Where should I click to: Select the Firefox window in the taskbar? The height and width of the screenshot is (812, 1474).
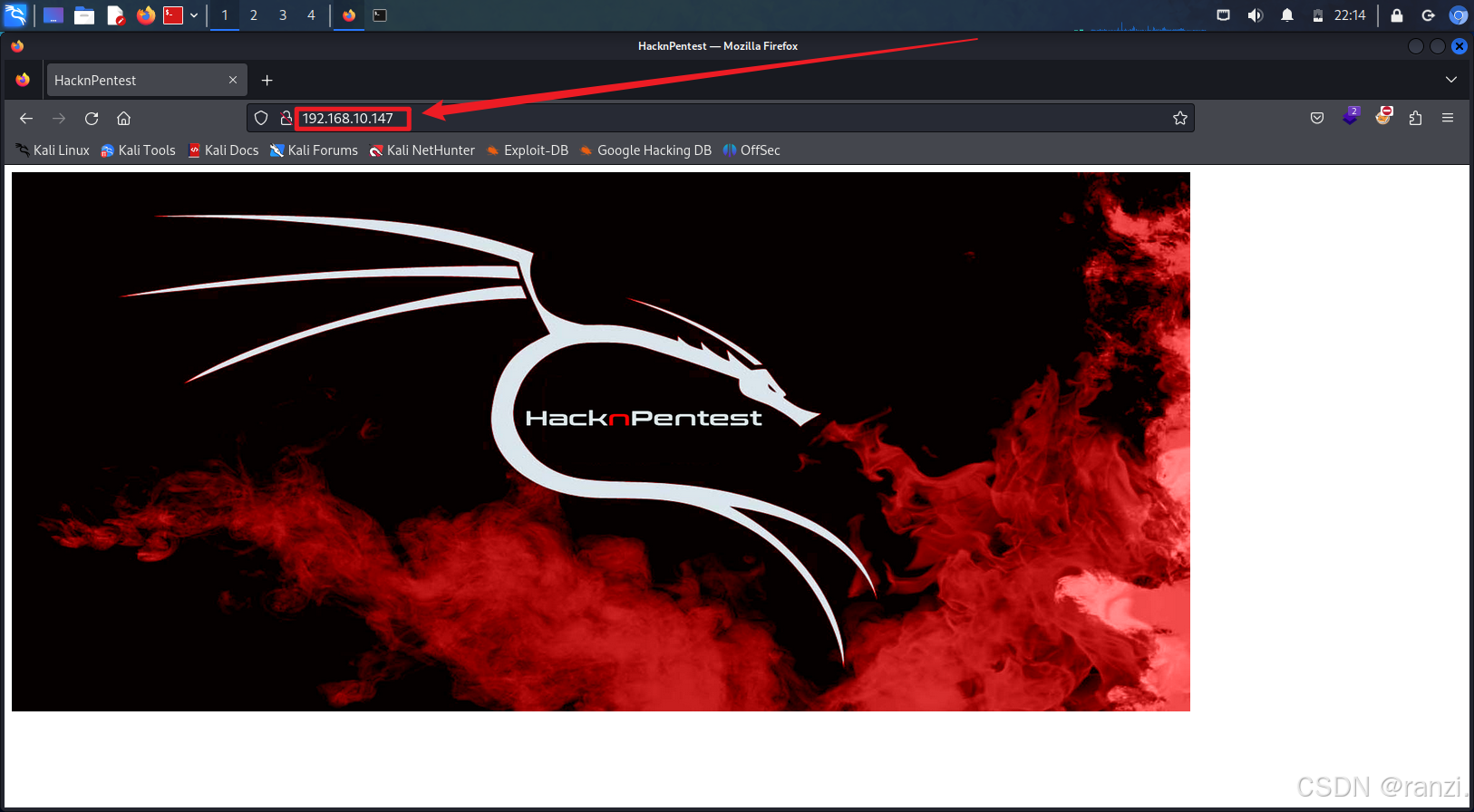coord(349,15)
